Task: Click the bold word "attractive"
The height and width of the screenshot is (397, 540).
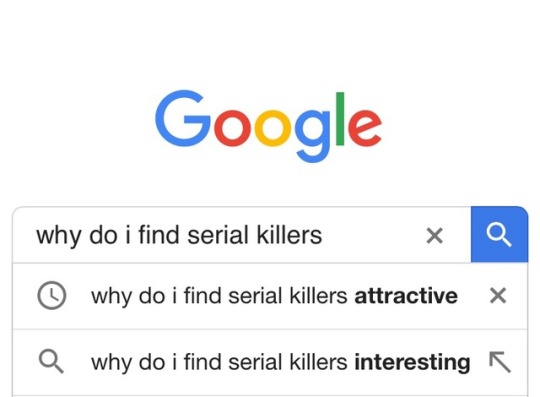Action: tap(406, 296)
